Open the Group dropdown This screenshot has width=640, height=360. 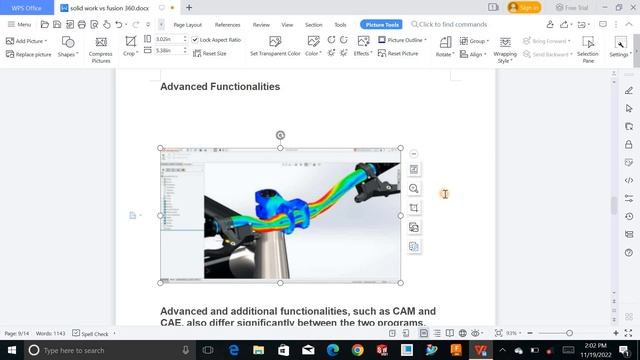[474, 41]
